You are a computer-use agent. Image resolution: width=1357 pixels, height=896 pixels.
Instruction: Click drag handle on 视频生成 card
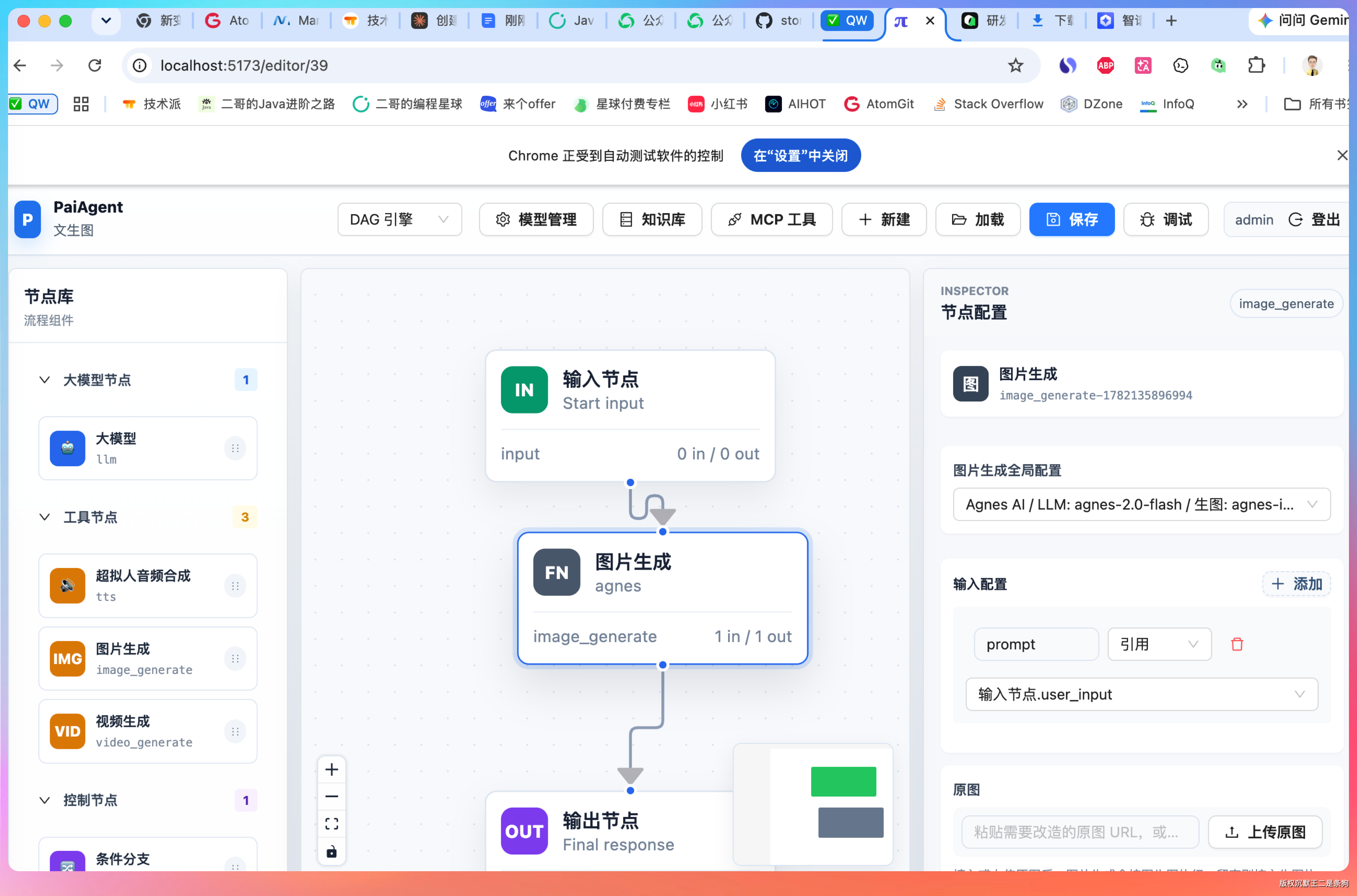coord(235,731)
